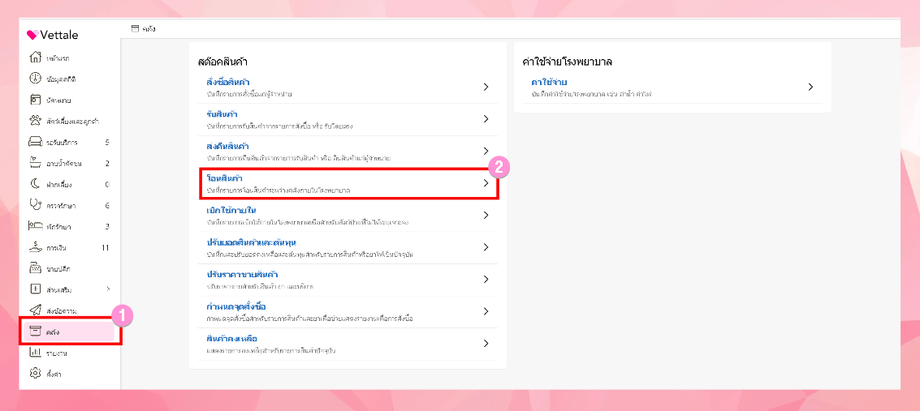Click the chevron on the สั่งซื้อสินค้า row

pyautogui.click(x=486, y=87)
